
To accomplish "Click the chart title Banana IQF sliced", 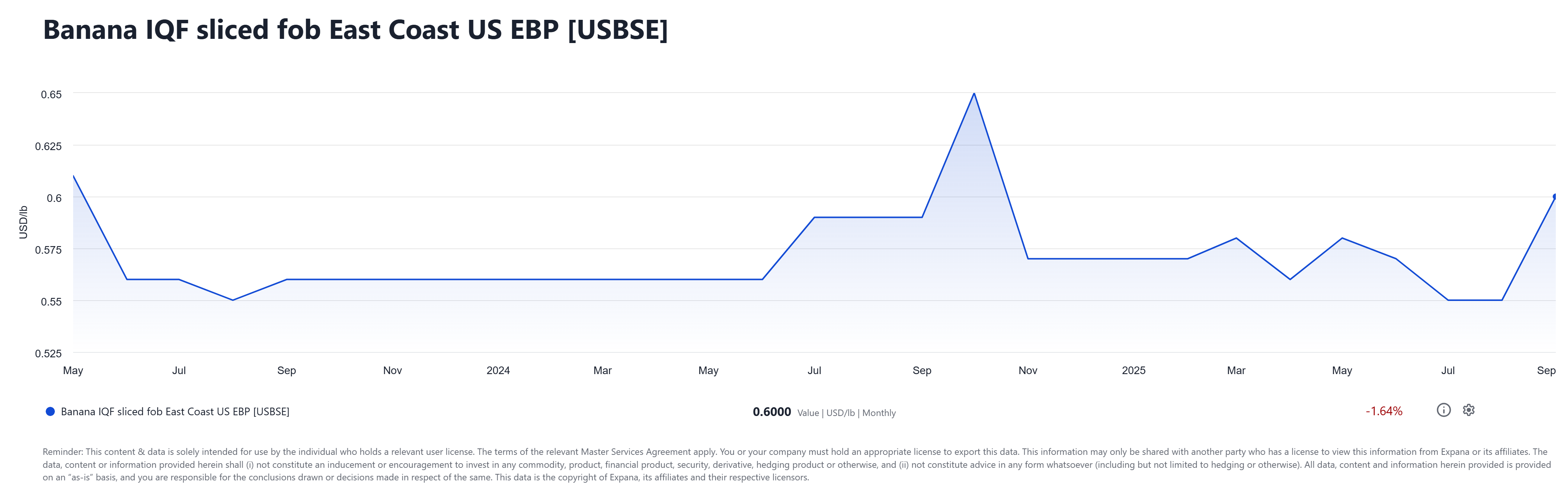I will point(355,30).
